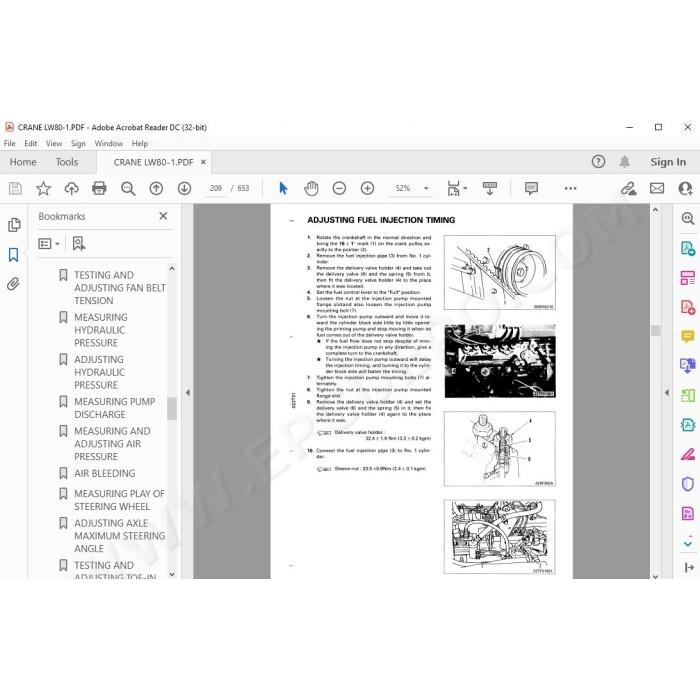
Task: Open the Window menu
Action: 108,143
